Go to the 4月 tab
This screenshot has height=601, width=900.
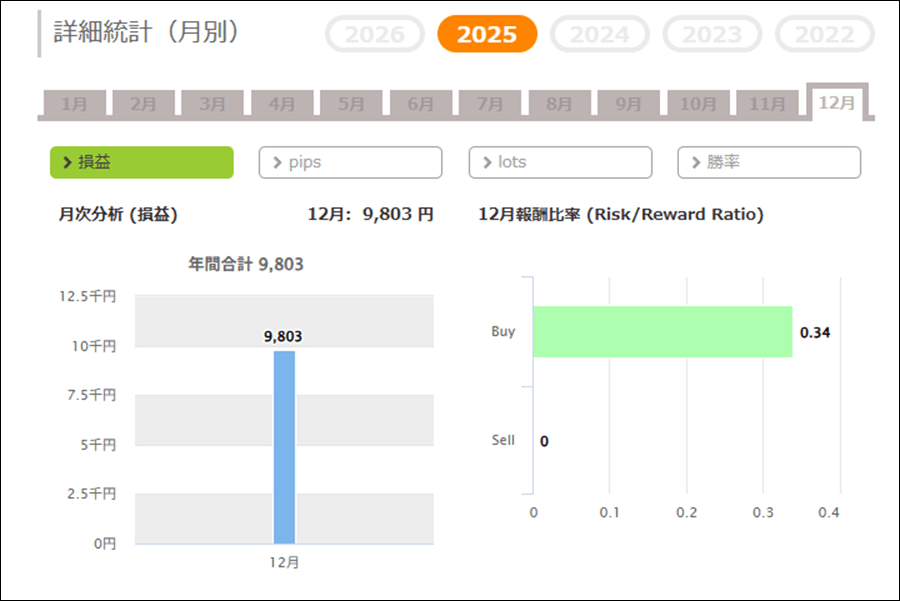tap(282, 104)
